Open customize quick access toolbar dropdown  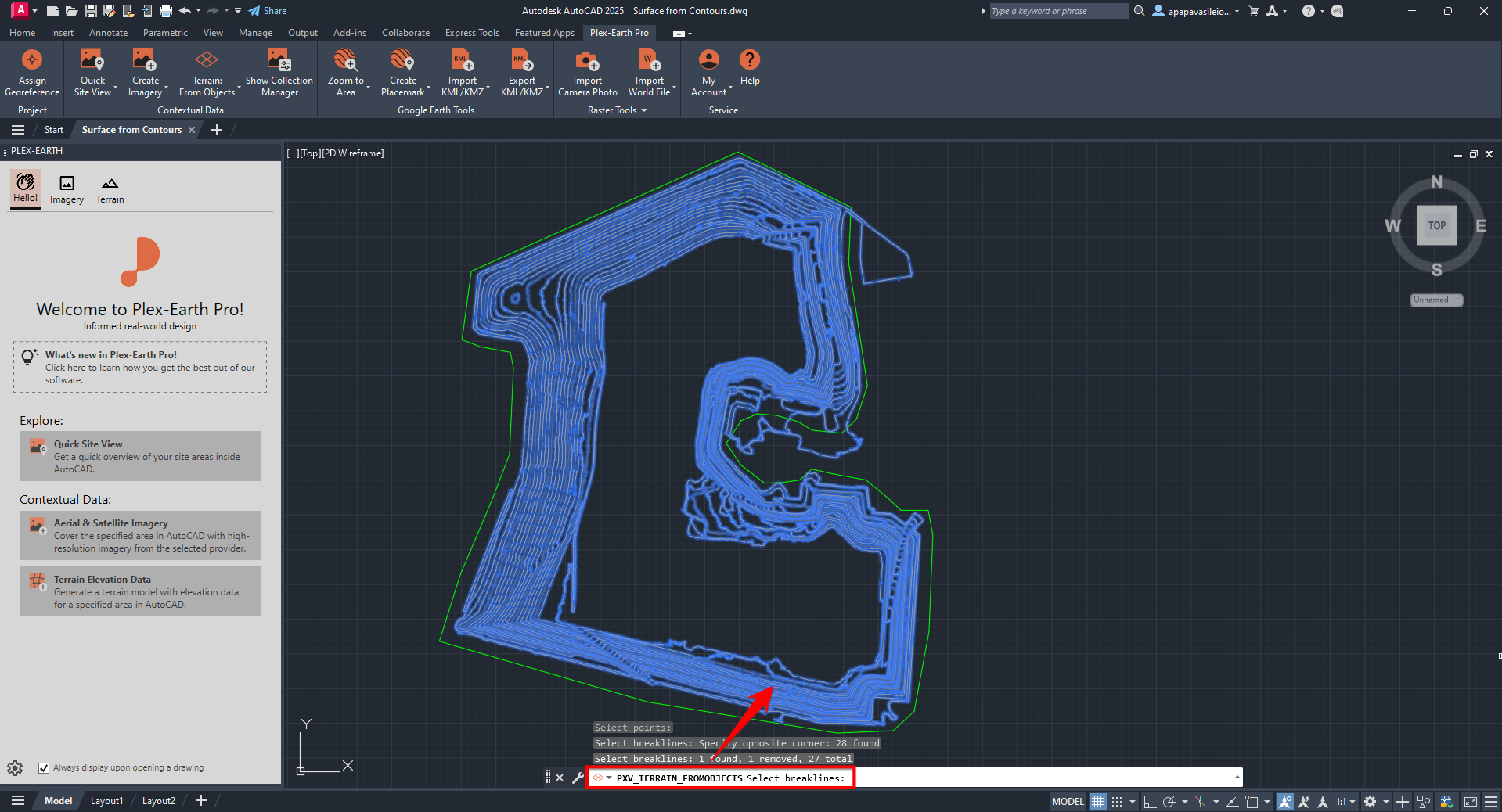click(238, 11)
